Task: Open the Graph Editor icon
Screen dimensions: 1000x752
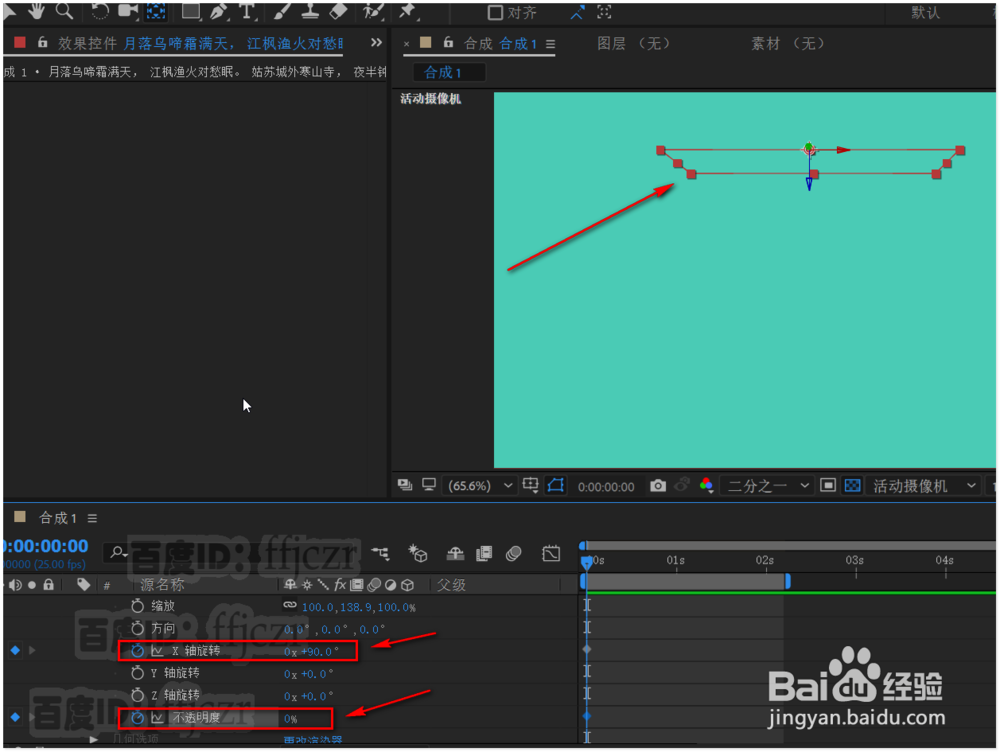Action: pyautogui.click(x=551, y=553)
